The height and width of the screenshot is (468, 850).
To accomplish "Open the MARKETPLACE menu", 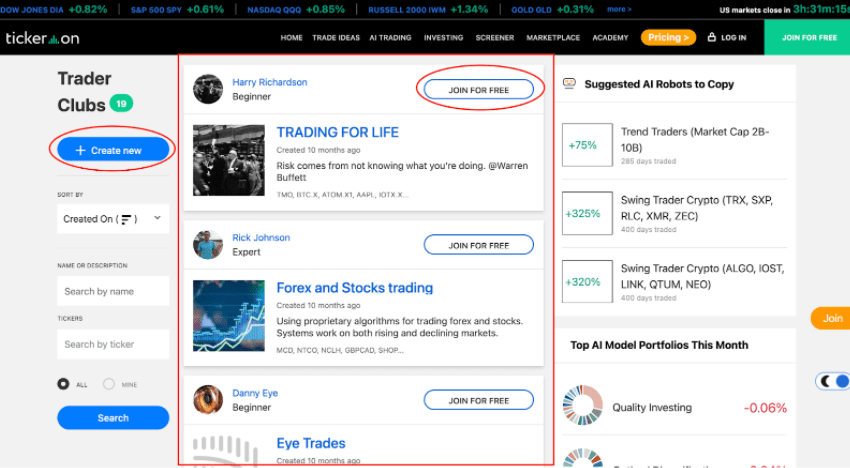I will (x=553, y=37).
